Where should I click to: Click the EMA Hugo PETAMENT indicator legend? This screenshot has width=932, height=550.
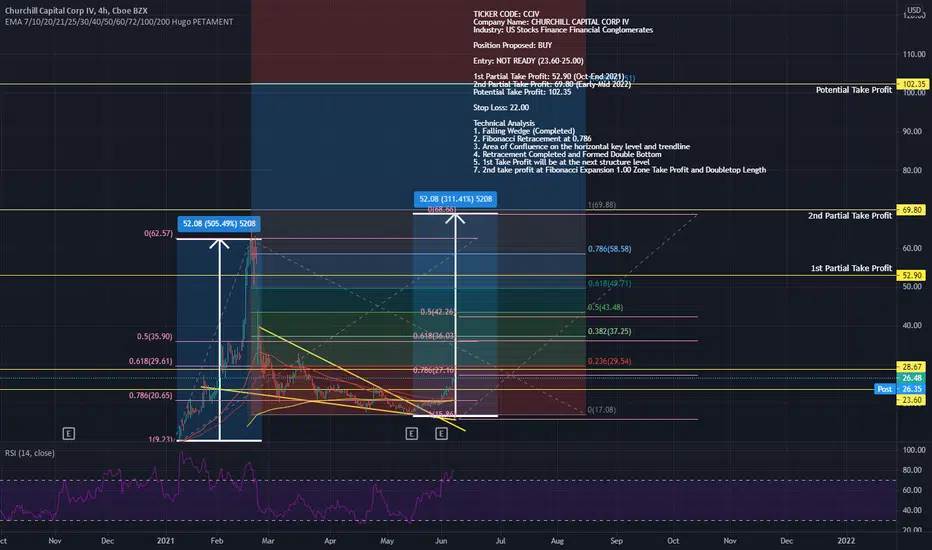pos(119,22)
